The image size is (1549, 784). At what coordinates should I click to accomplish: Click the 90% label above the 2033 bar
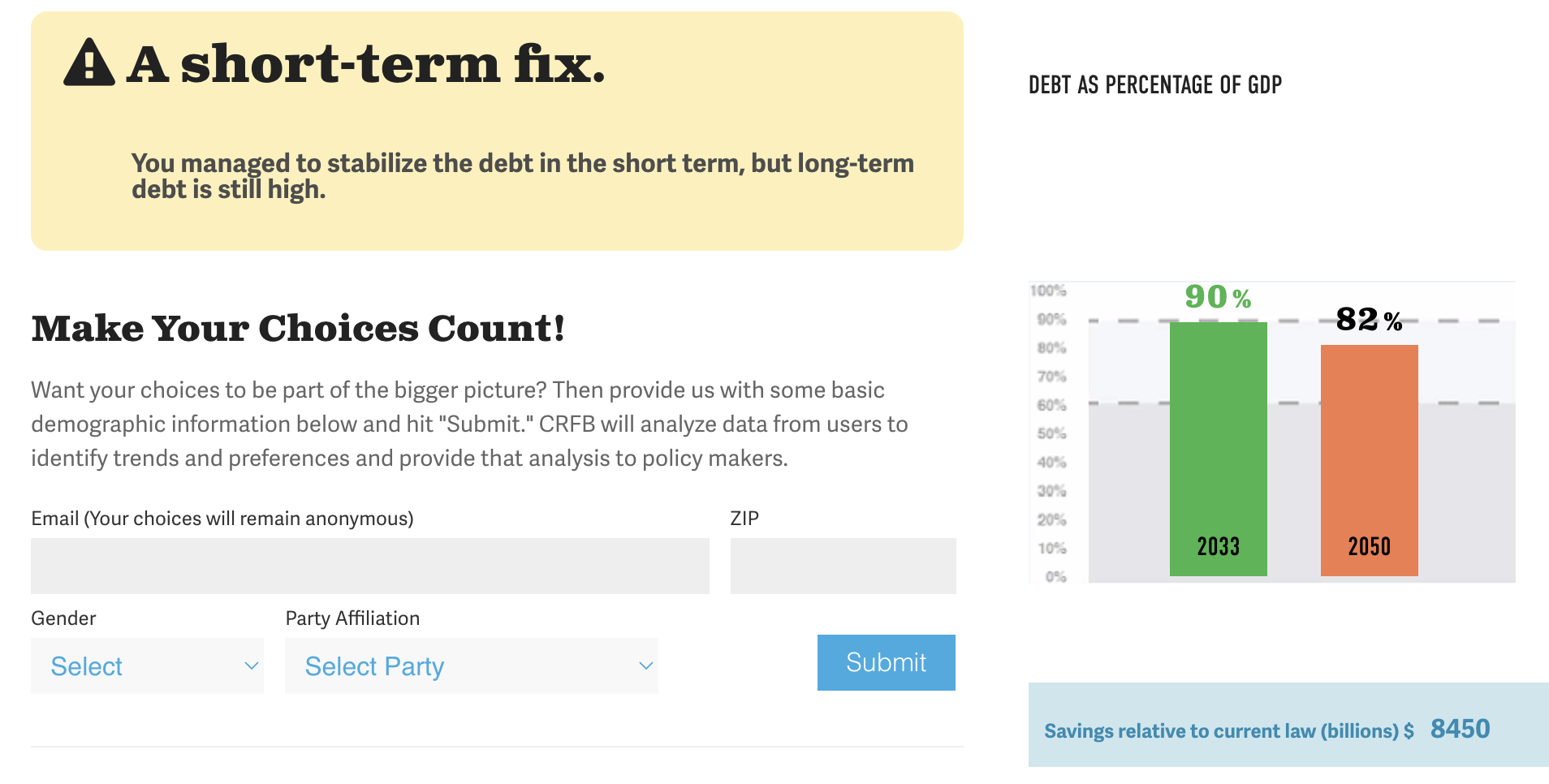click(x=1216, y=297)
